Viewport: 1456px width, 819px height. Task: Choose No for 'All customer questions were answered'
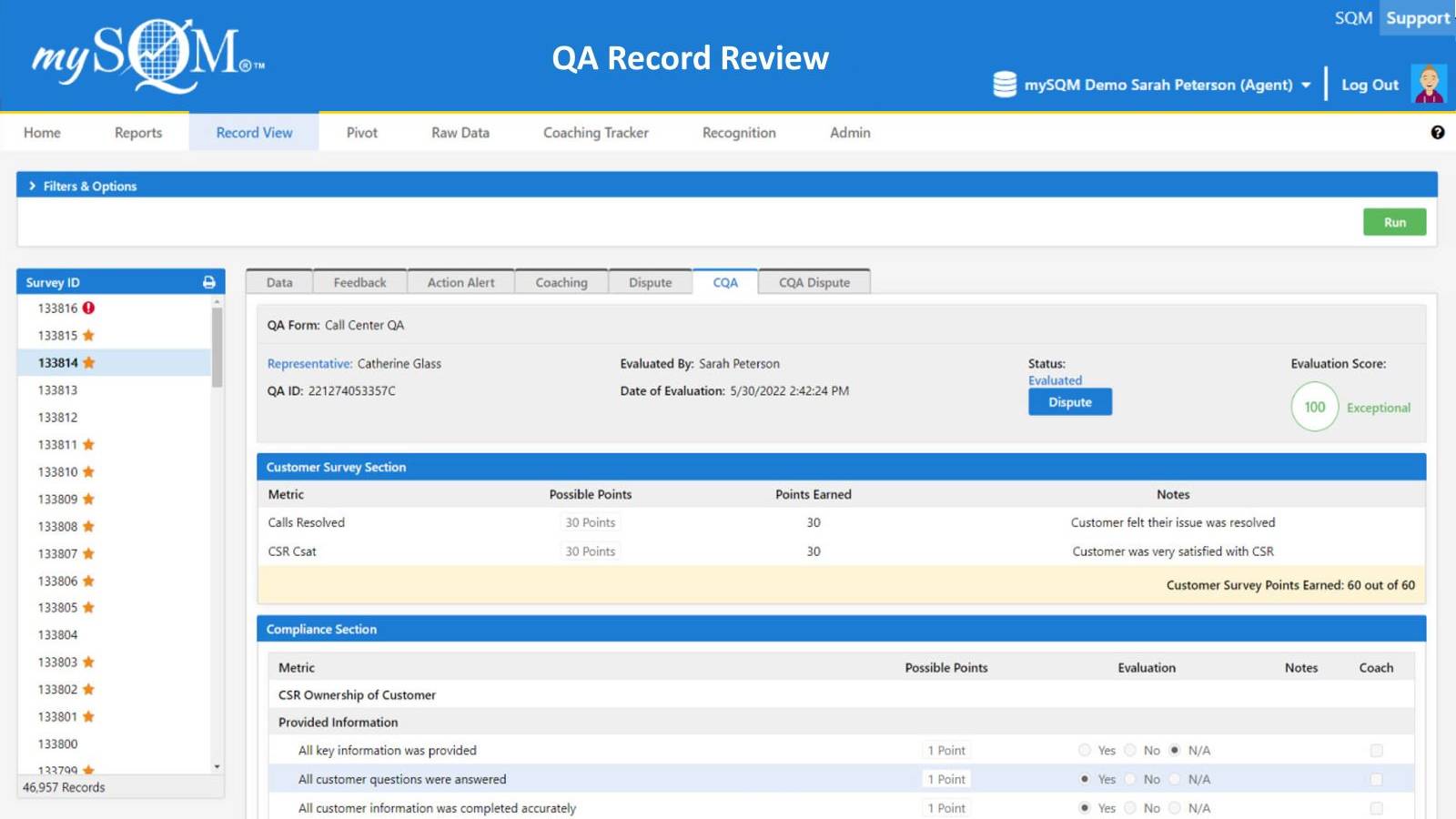(1130, 779)
